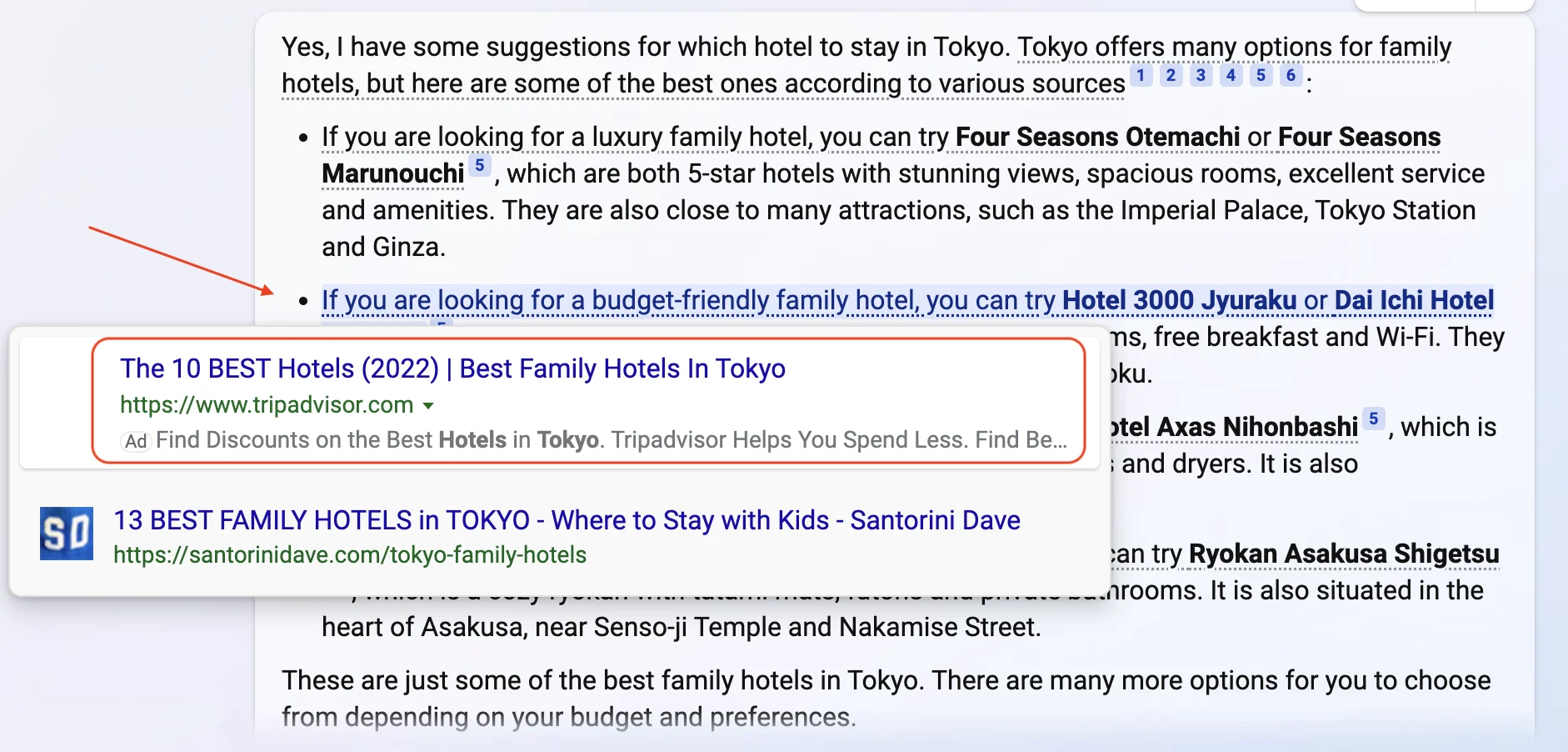The height and width of the screenshot is (752, 1568).
Task: Open 'The 10 BEST Hotels (2022)' ad title
Action: (x=452, y=368)
